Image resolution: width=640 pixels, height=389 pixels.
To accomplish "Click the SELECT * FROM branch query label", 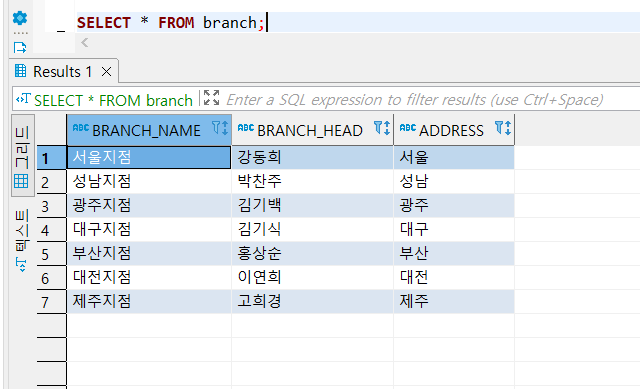I will coord(113,100).
